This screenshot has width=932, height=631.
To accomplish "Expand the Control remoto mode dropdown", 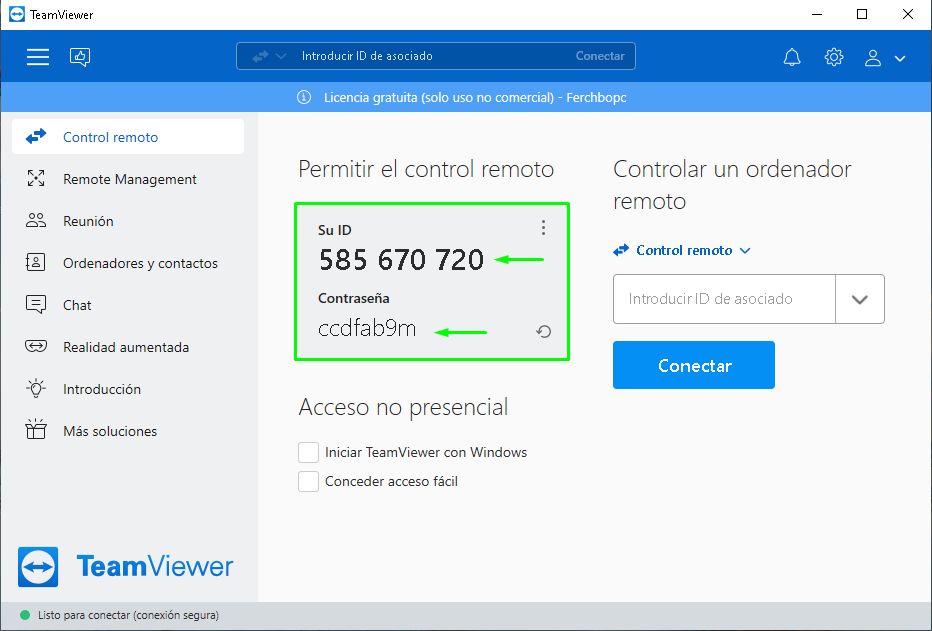I will 682,251.
